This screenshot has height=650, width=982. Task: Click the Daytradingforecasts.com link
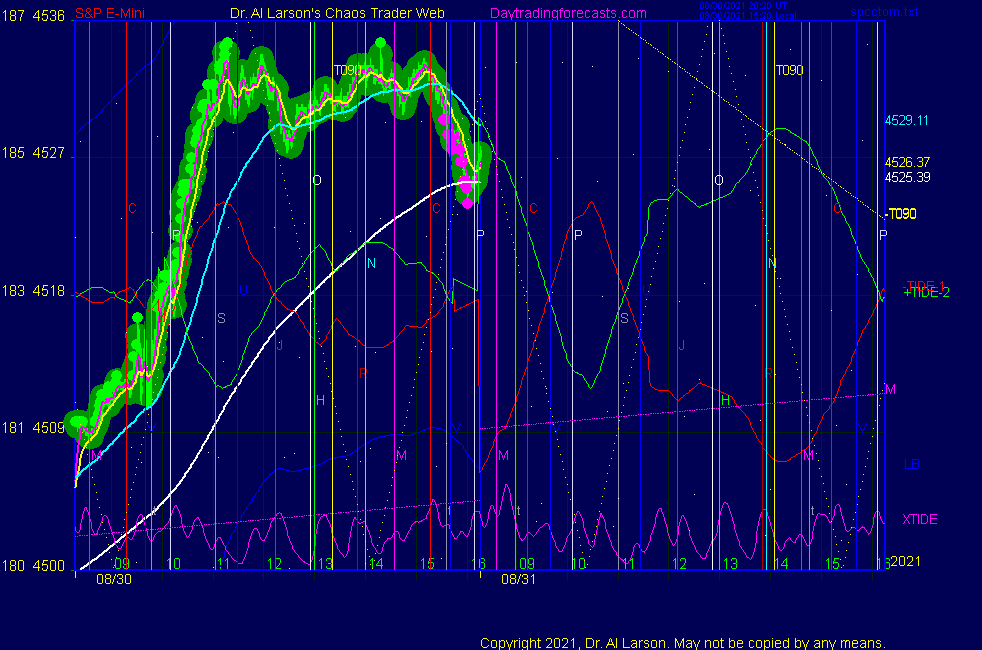[567, 13]
